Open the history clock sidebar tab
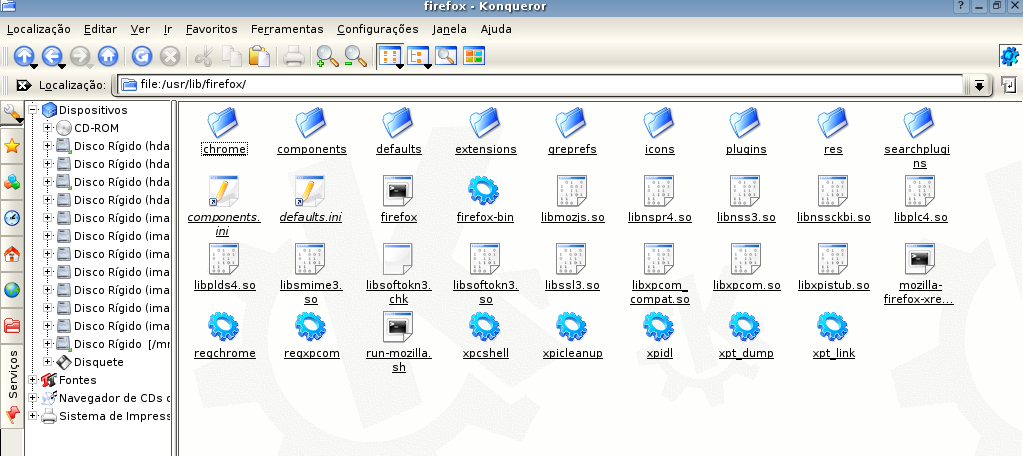 [12, 218]
